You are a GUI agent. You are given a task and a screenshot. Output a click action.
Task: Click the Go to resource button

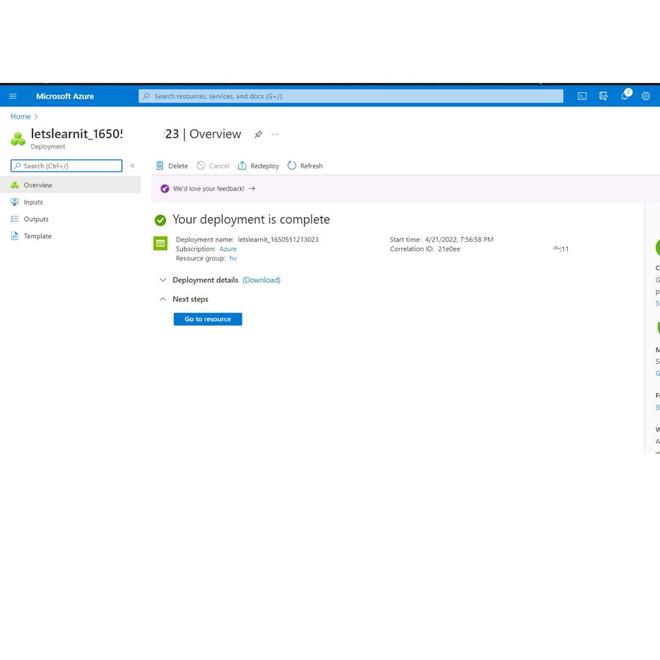(208, 319)
